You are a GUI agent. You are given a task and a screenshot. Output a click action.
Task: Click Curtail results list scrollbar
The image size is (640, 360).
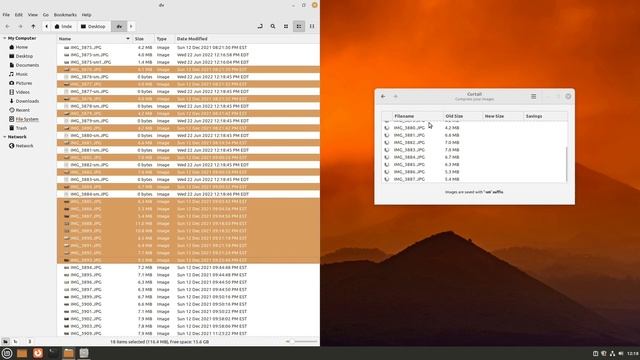[x=567, y=164]
